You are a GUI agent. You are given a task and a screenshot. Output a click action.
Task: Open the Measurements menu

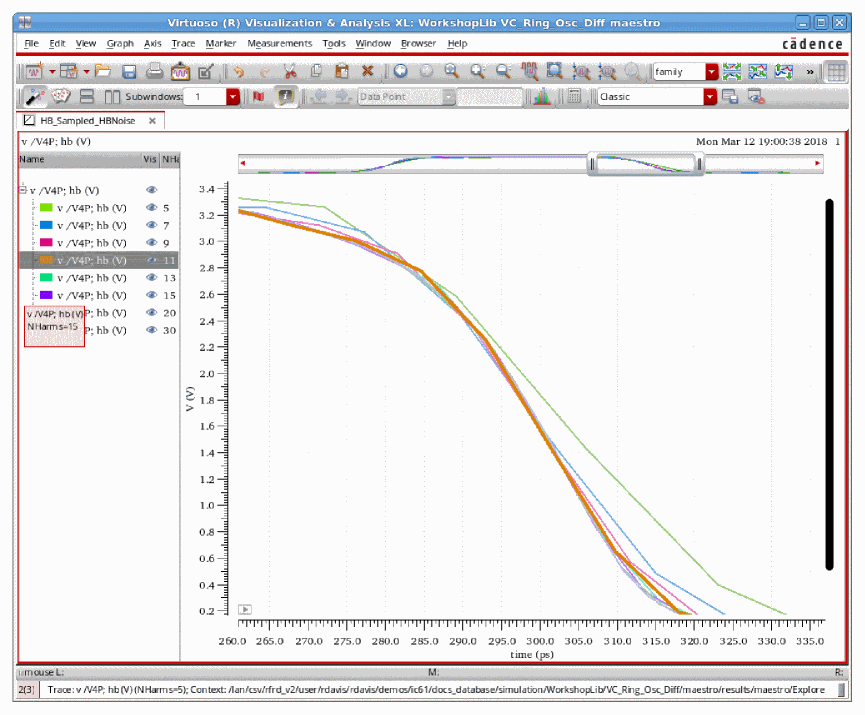tap(280, 44)
